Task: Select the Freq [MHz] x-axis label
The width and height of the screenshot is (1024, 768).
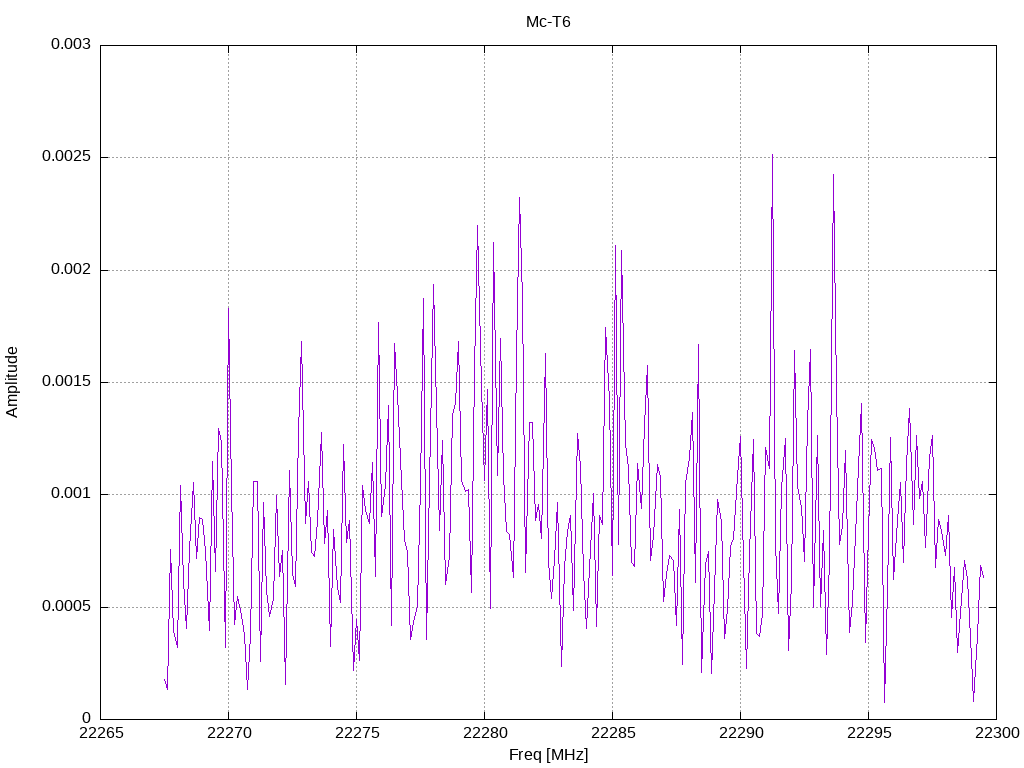Action: pos(548,755)
